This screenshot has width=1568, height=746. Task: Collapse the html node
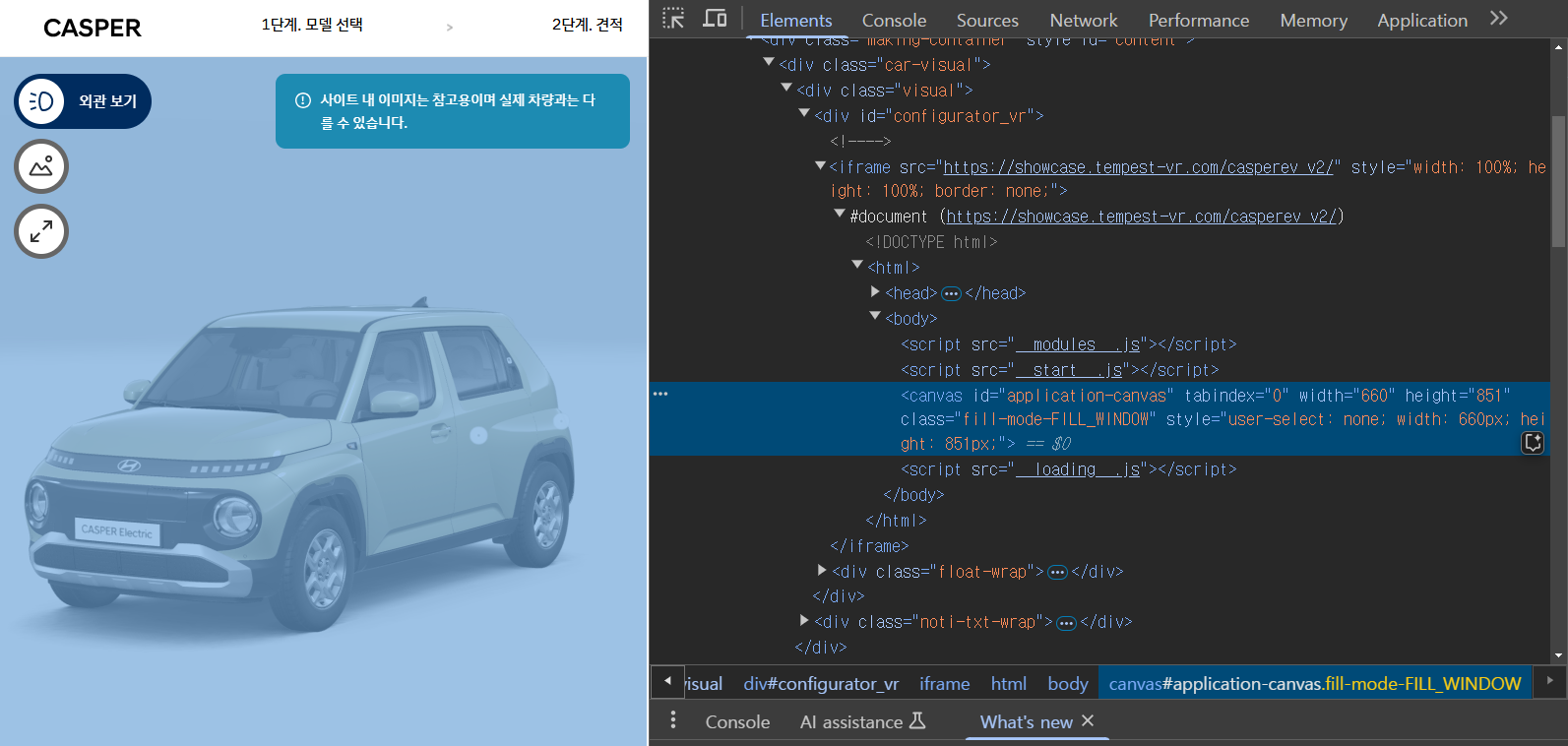857,265
